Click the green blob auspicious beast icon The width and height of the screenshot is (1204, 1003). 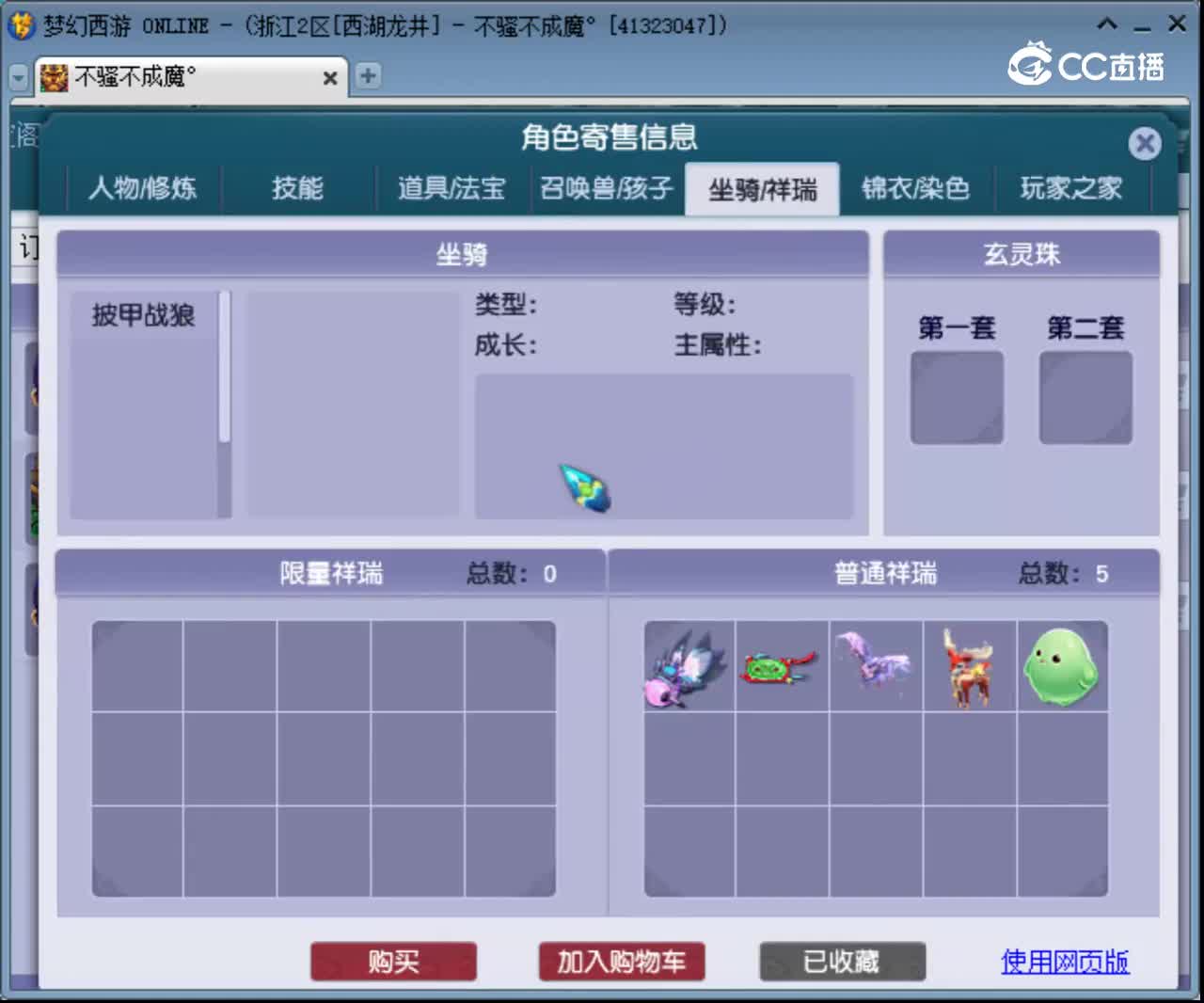pyautogui.click(x=1062, y=666)
